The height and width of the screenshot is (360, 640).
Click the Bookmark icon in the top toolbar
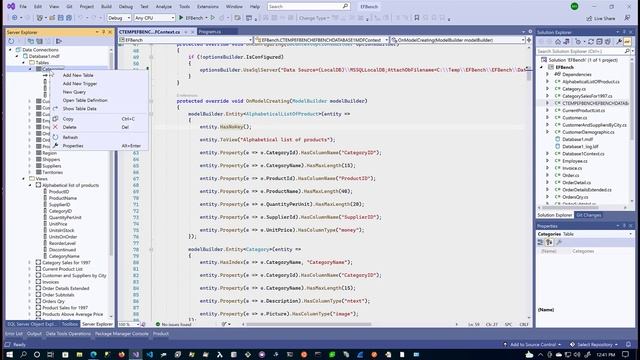tap(416, 18)
